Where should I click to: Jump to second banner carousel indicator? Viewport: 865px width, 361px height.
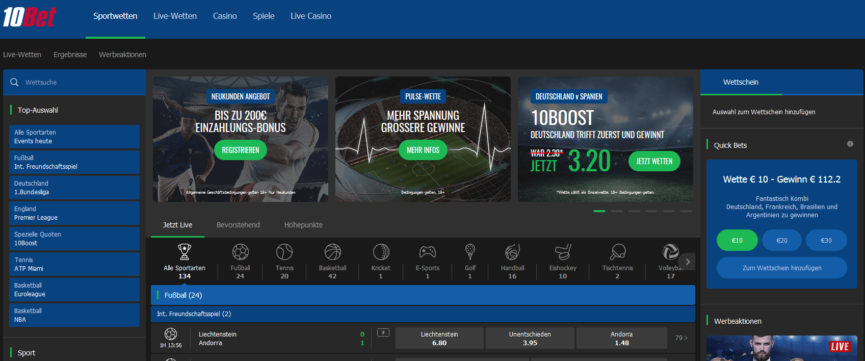[x=617, y=211]
